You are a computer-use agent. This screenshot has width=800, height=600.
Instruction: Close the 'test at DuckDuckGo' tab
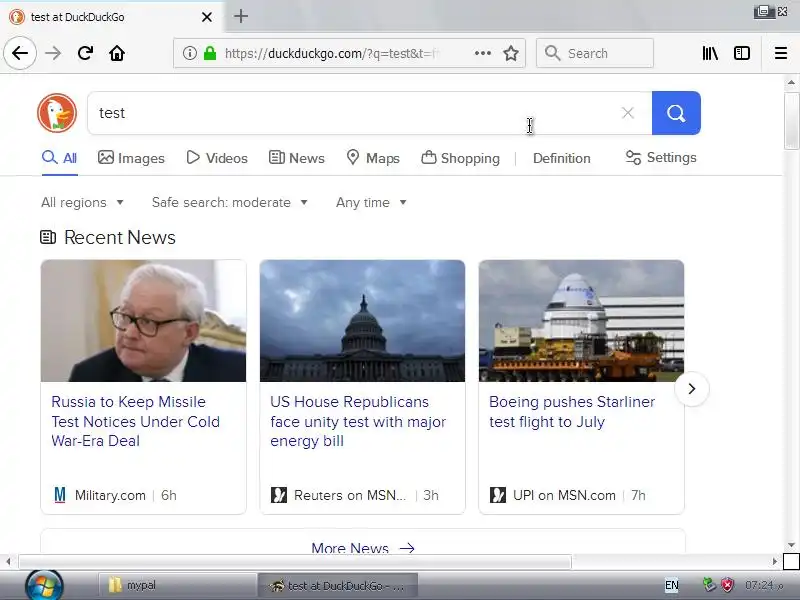[207, 17]
